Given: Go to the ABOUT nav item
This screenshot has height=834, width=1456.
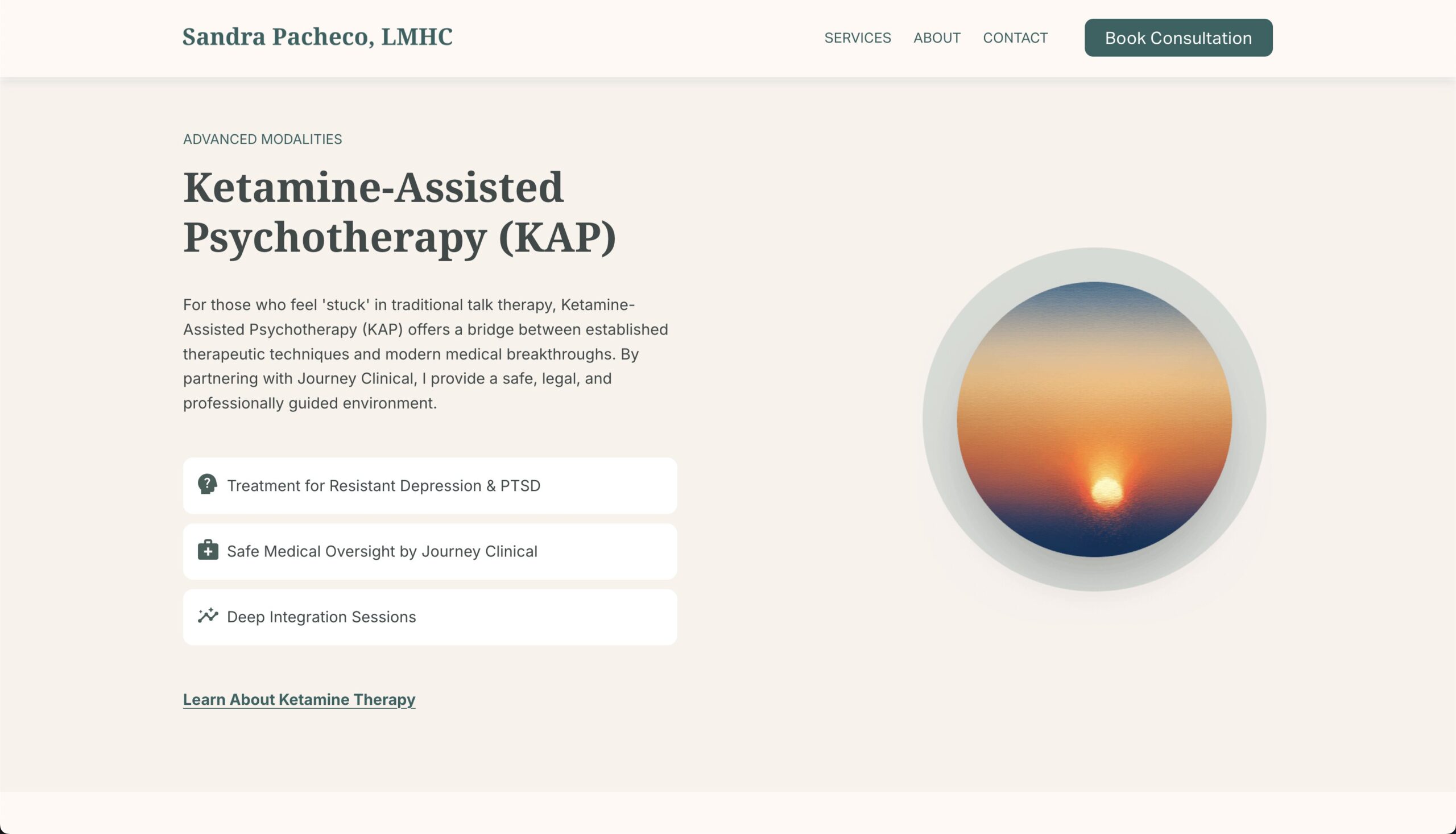Looking at the screenshot, I should tap(937, 38).
